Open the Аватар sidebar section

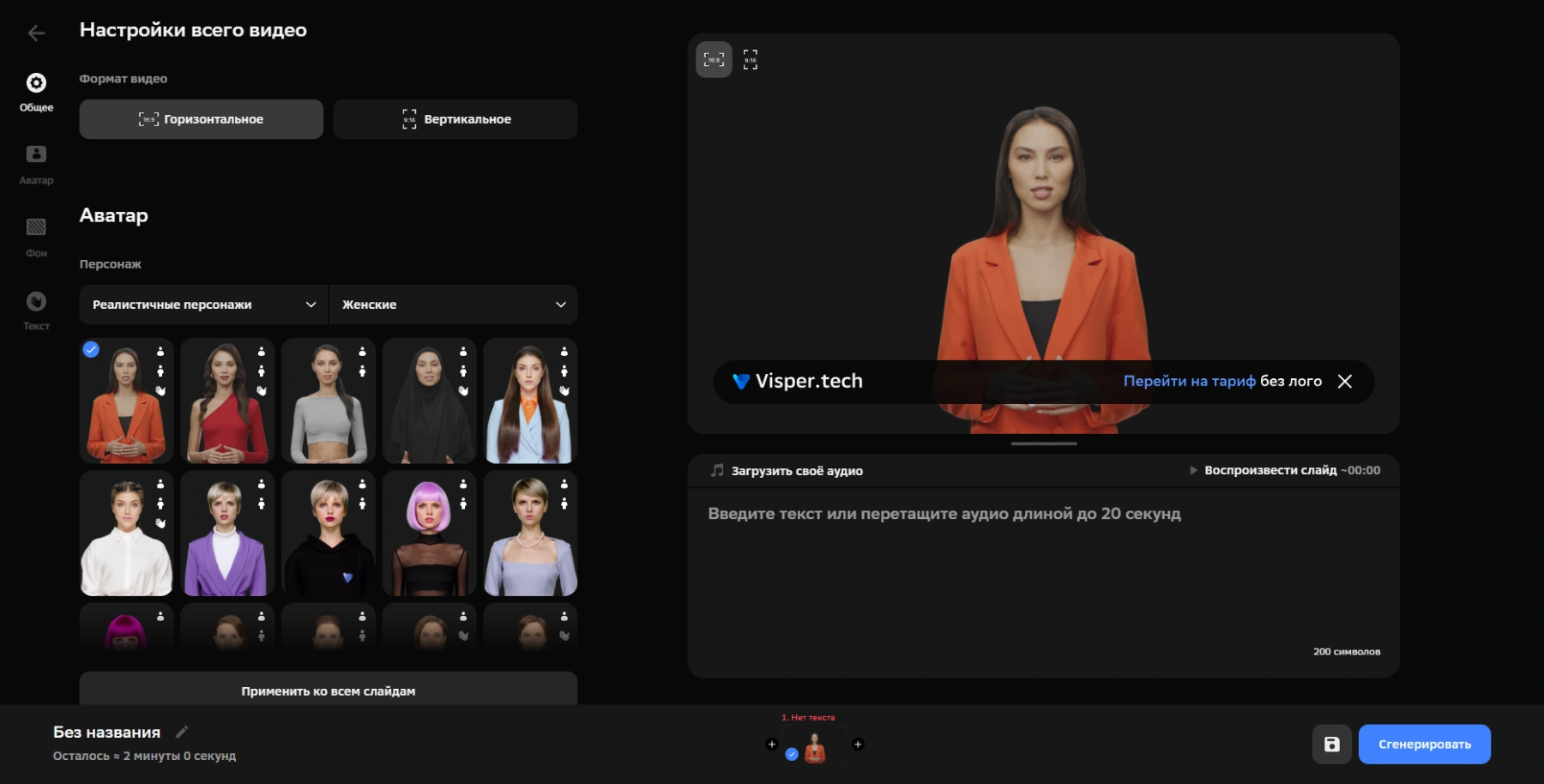coord(36,164)
